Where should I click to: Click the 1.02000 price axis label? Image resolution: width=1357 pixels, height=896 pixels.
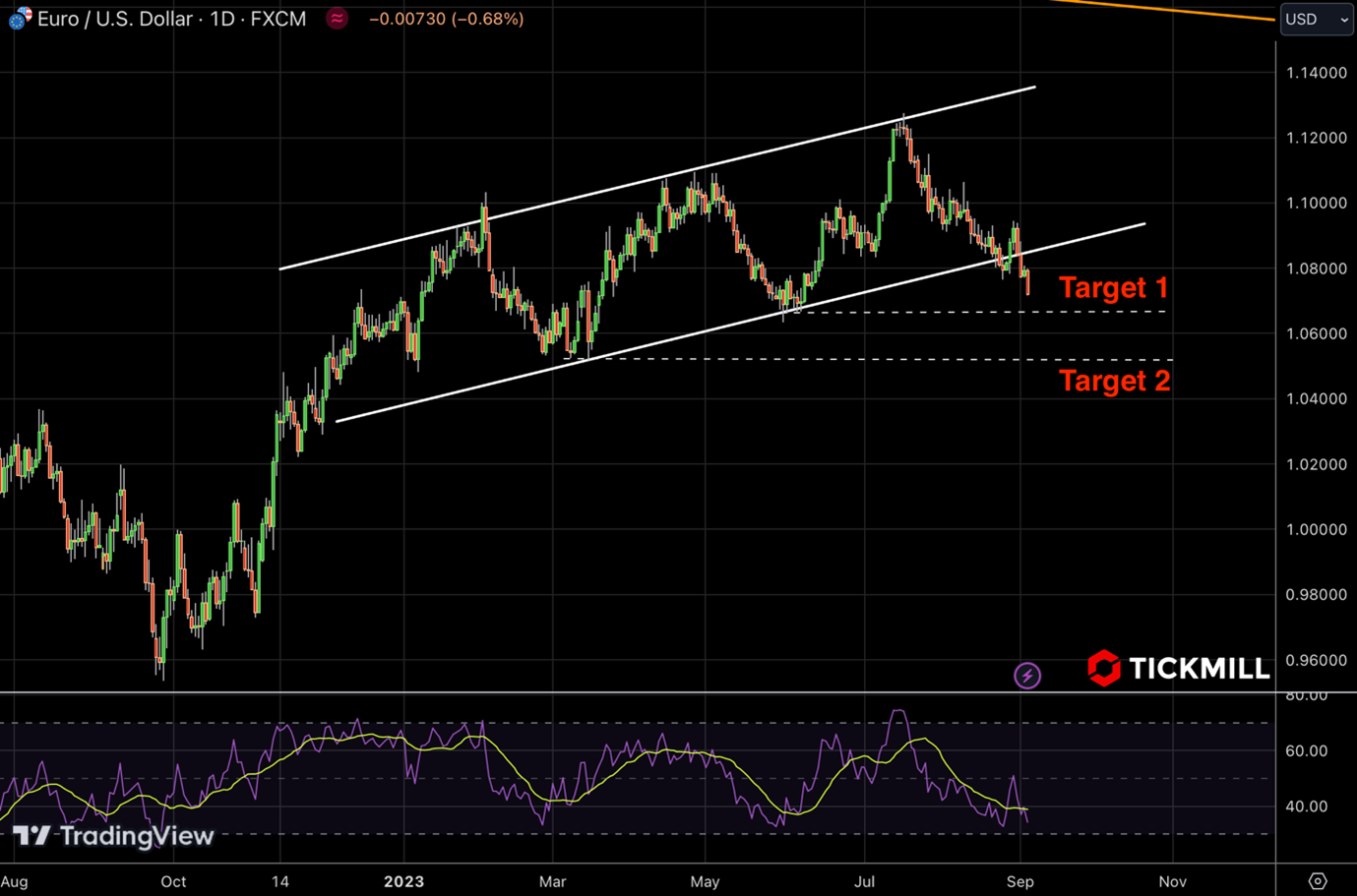pyautogui.click(x=1317, y=464)
